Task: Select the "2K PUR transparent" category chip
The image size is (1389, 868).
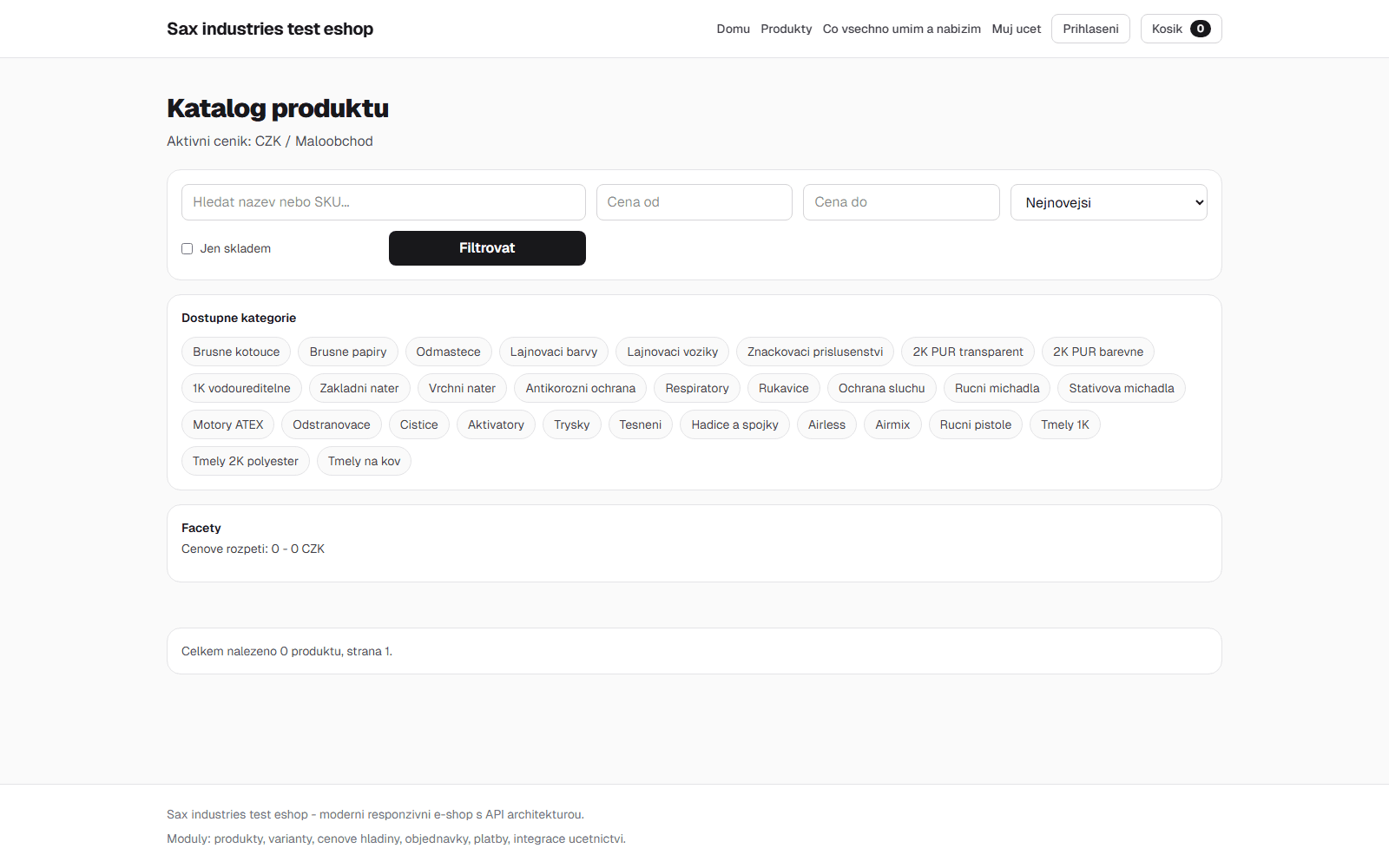Action: pyautogui.click(x=967, y=352)
